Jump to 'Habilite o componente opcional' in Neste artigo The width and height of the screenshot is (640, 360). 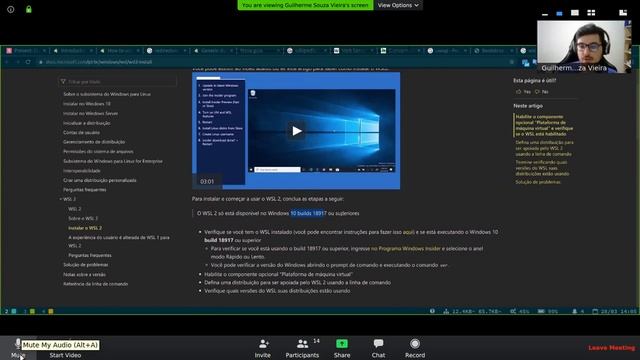click(x=544, y=125)
